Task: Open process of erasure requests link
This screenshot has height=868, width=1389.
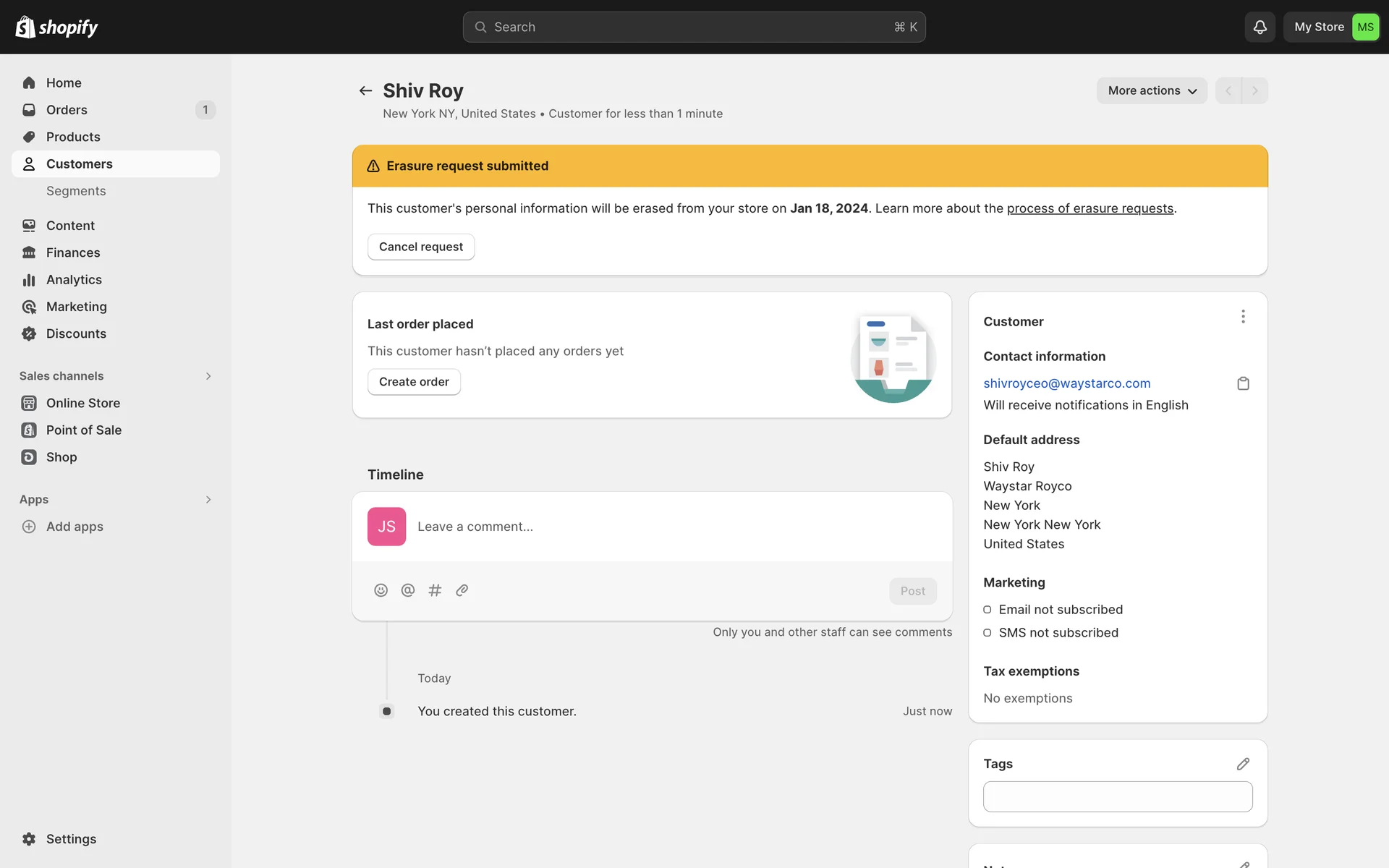Action: [1089, 208]
